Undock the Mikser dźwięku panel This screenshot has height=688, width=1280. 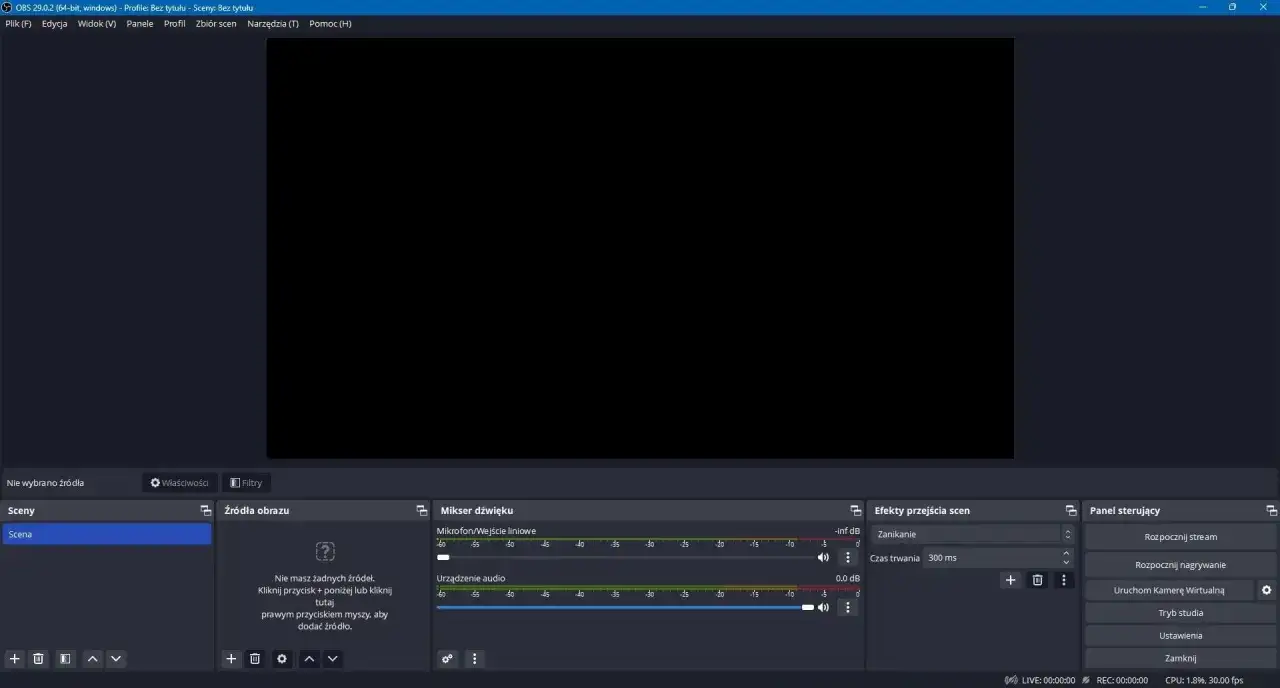[x=856, y=511]
